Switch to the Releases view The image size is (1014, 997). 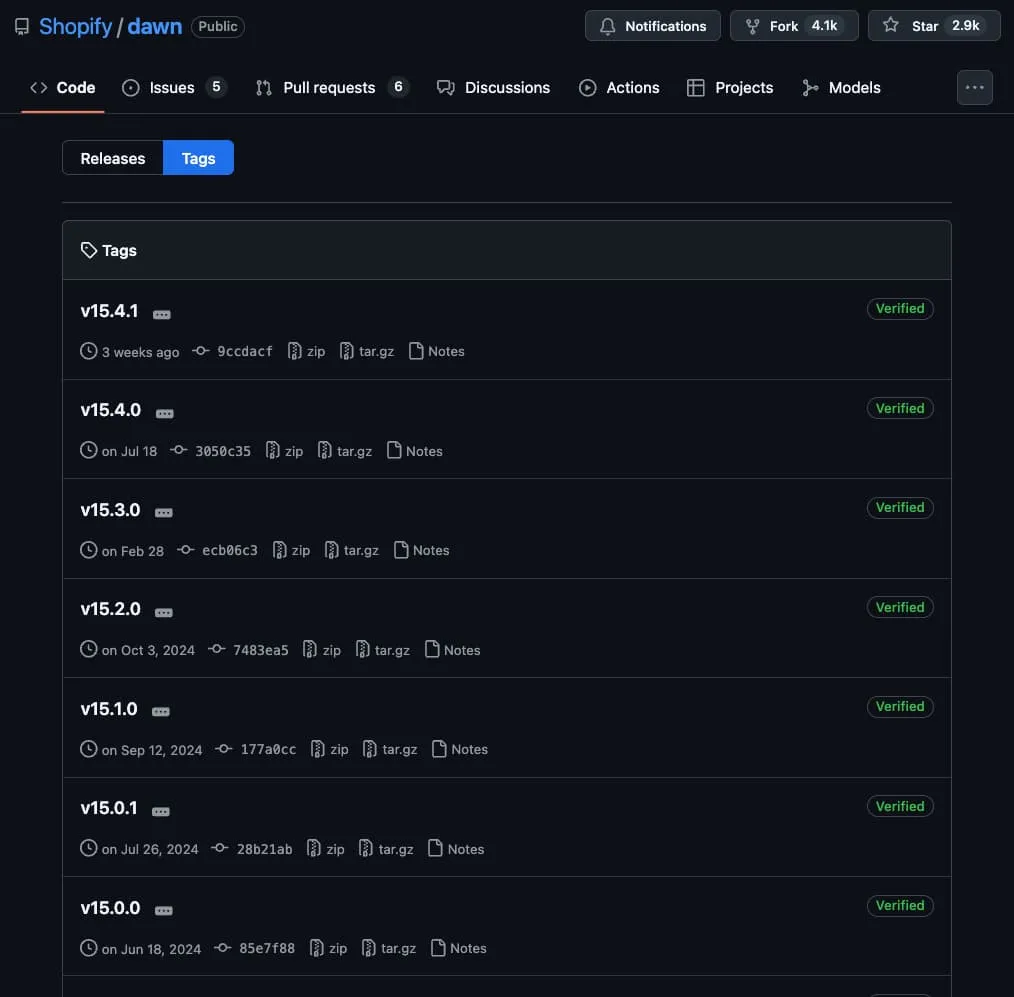click(x=113, y=158)
